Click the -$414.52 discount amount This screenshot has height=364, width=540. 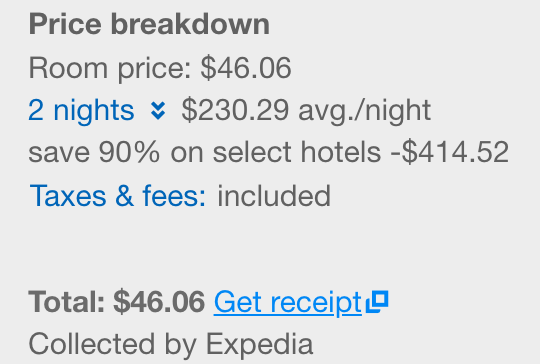tap(450, 152)
